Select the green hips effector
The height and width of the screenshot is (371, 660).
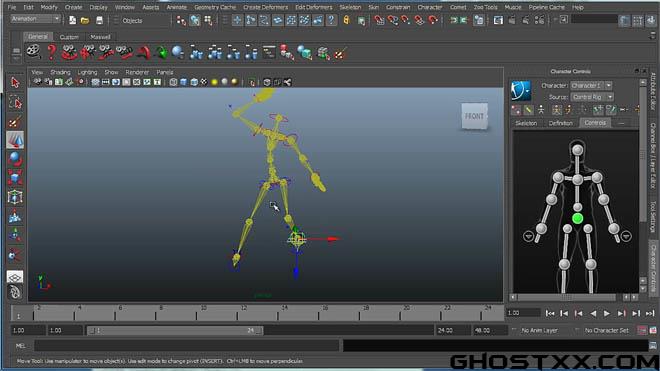point(578,218)
